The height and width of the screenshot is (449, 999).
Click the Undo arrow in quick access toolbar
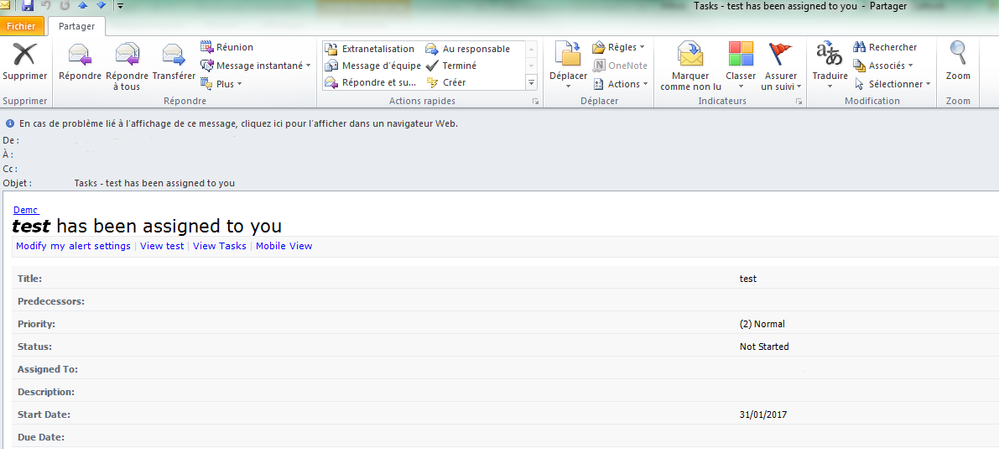click(46, 6)
